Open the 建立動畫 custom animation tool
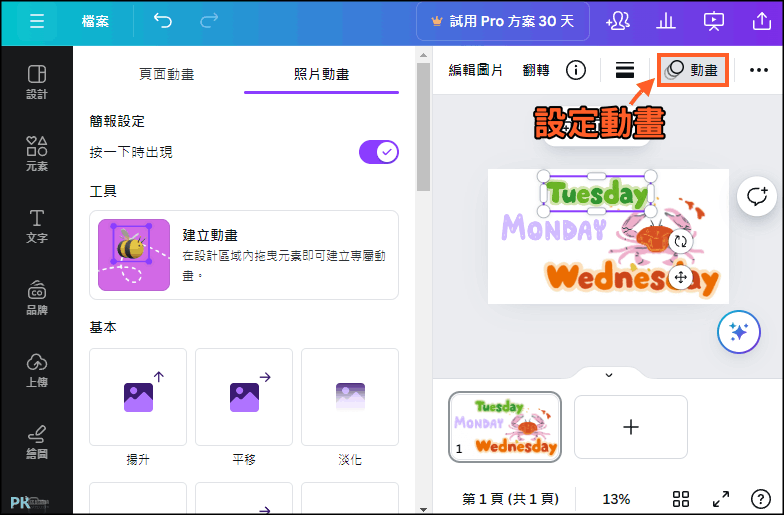This screenshot has height=515, width=784. coord(244,255)
